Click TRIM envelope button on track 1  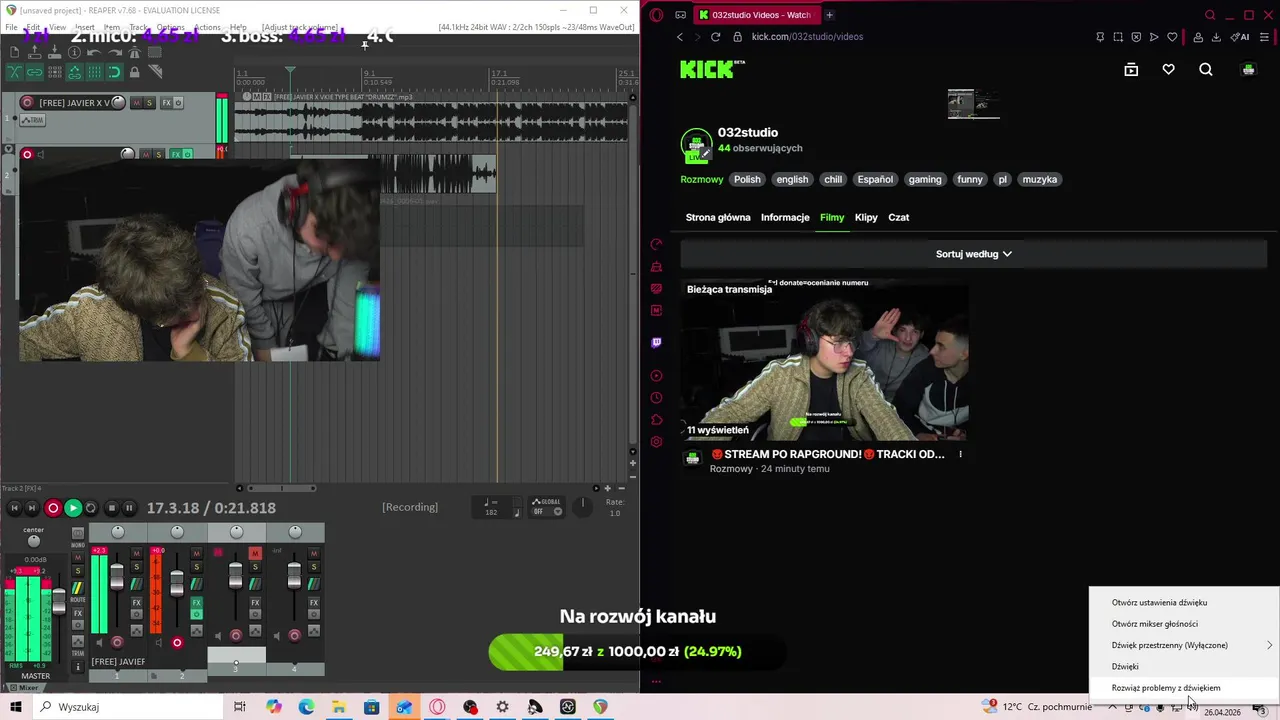coord(34,120)
